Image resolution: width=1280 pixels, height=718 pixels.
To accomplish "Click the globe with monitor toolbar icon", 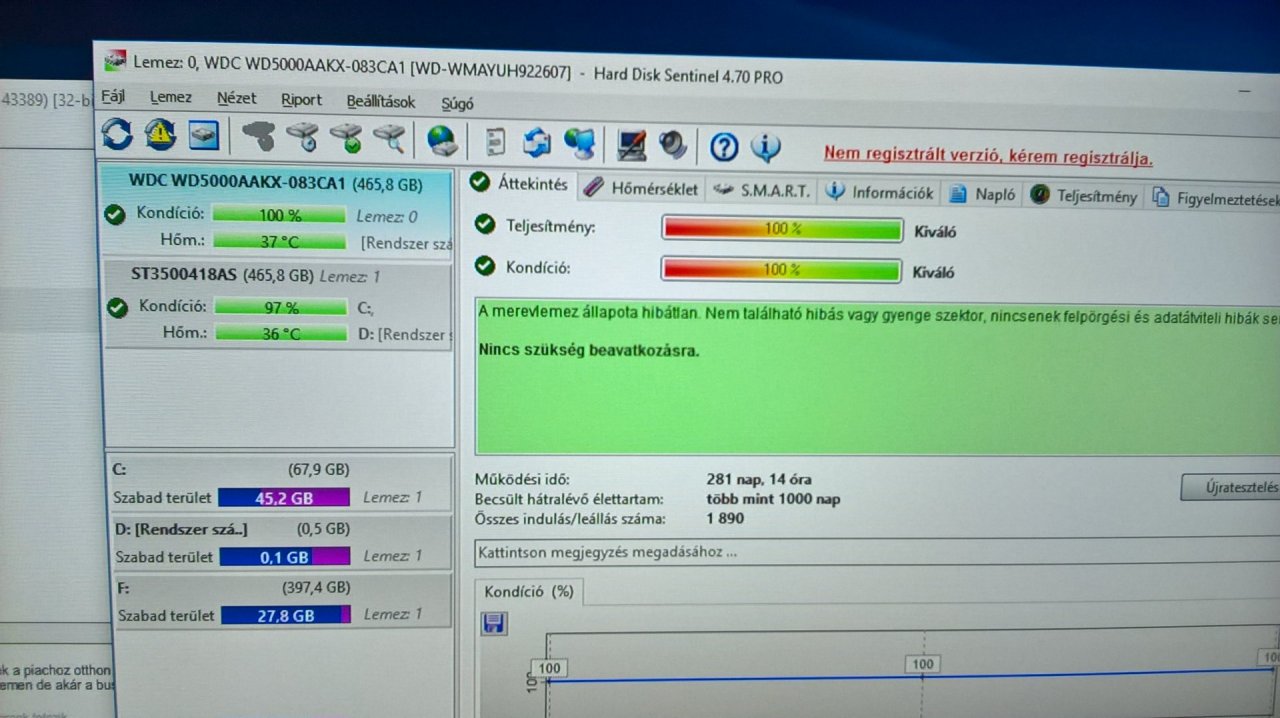I will [x=579, y=144].
